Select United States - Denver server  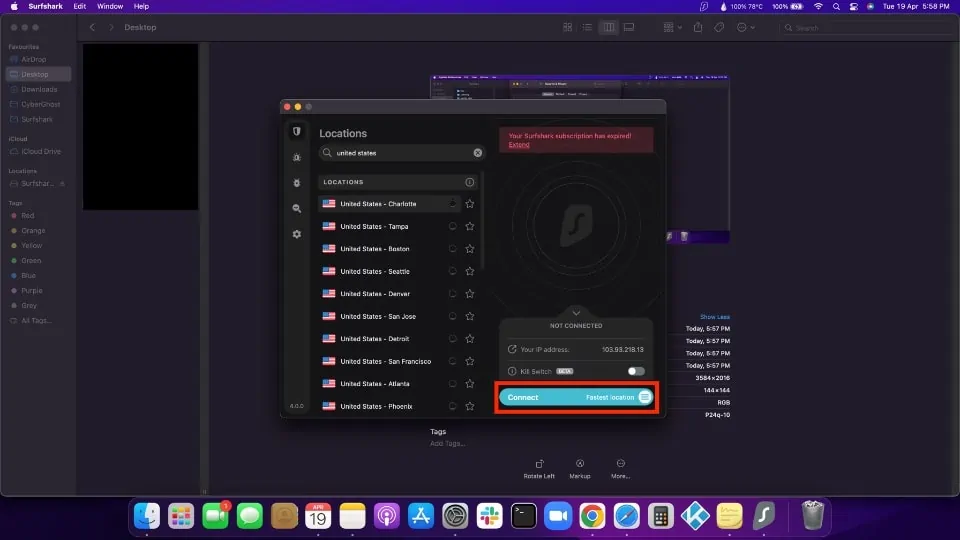pos(389,294)
